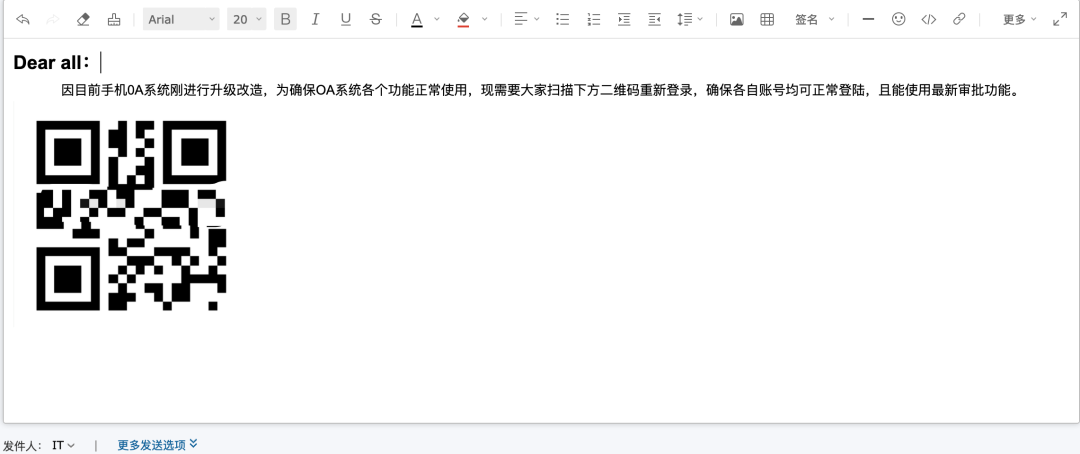
Task: Click into the Chinese body paragraph
Action: (x=539, y=90)
